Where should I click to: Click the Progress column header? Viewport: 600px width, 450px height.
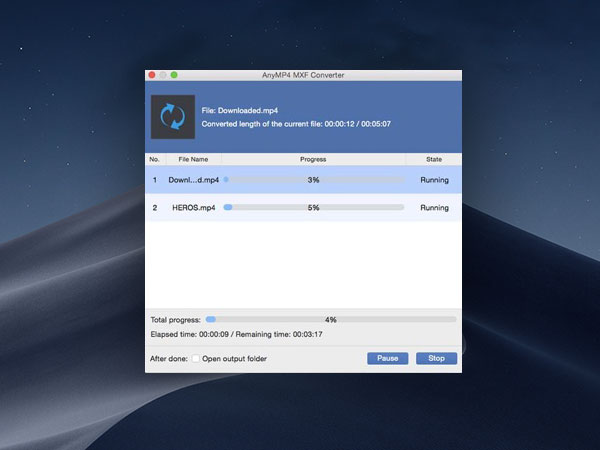coord(313,159)
